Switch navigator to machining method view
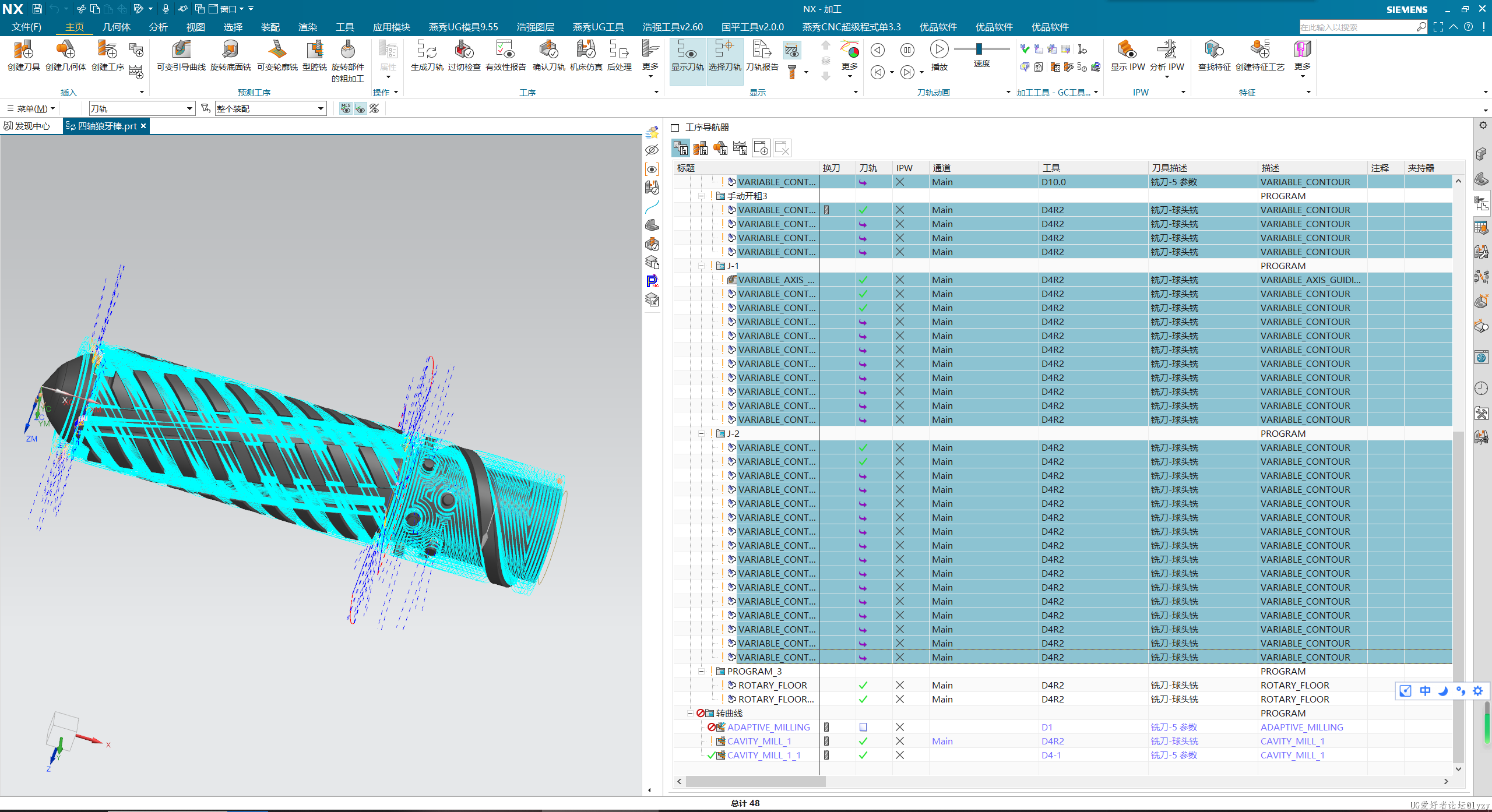 click(x=740, y=148)
